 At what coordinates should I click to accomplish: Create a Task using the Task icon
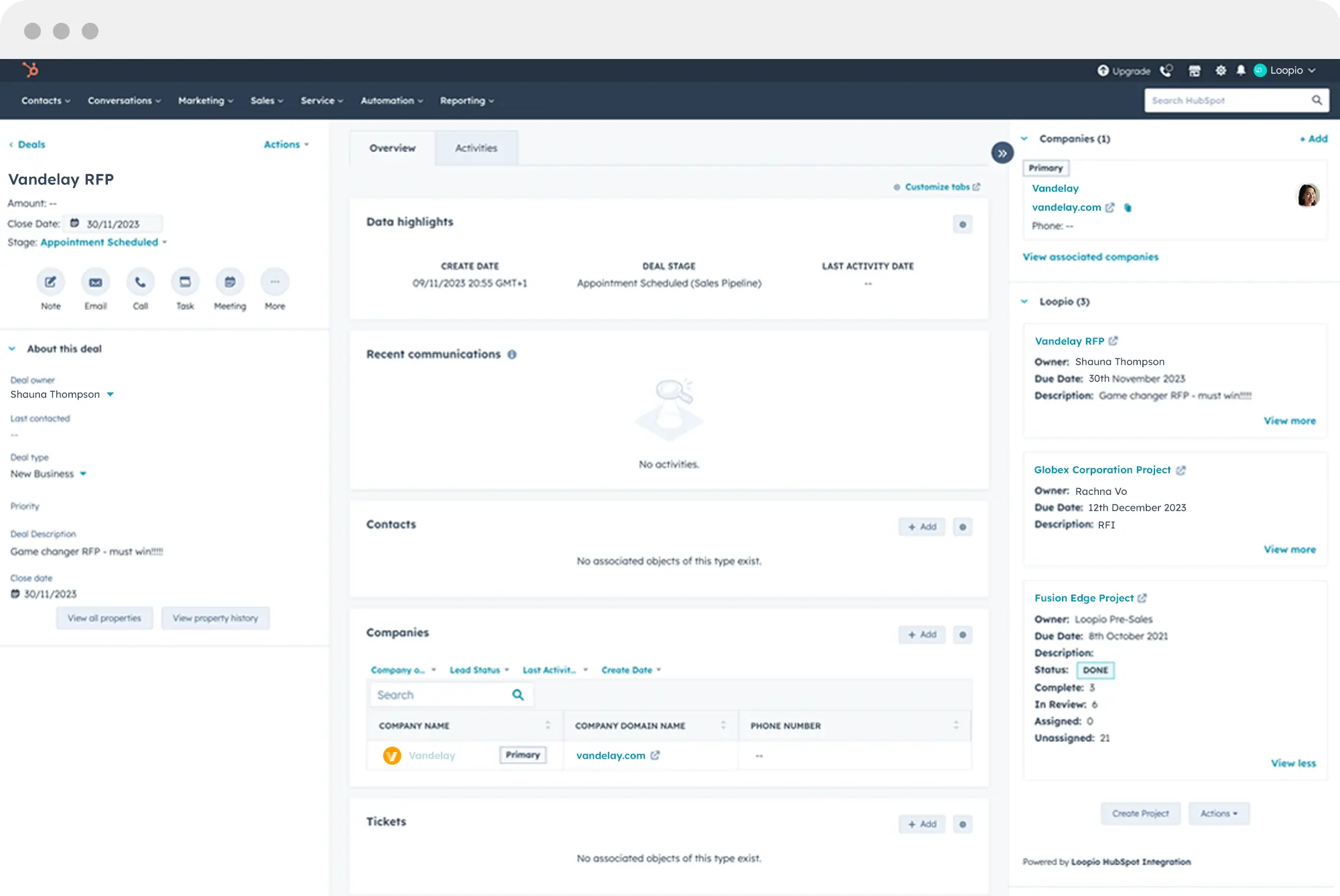pyautogui.click(x=185, y=282)
